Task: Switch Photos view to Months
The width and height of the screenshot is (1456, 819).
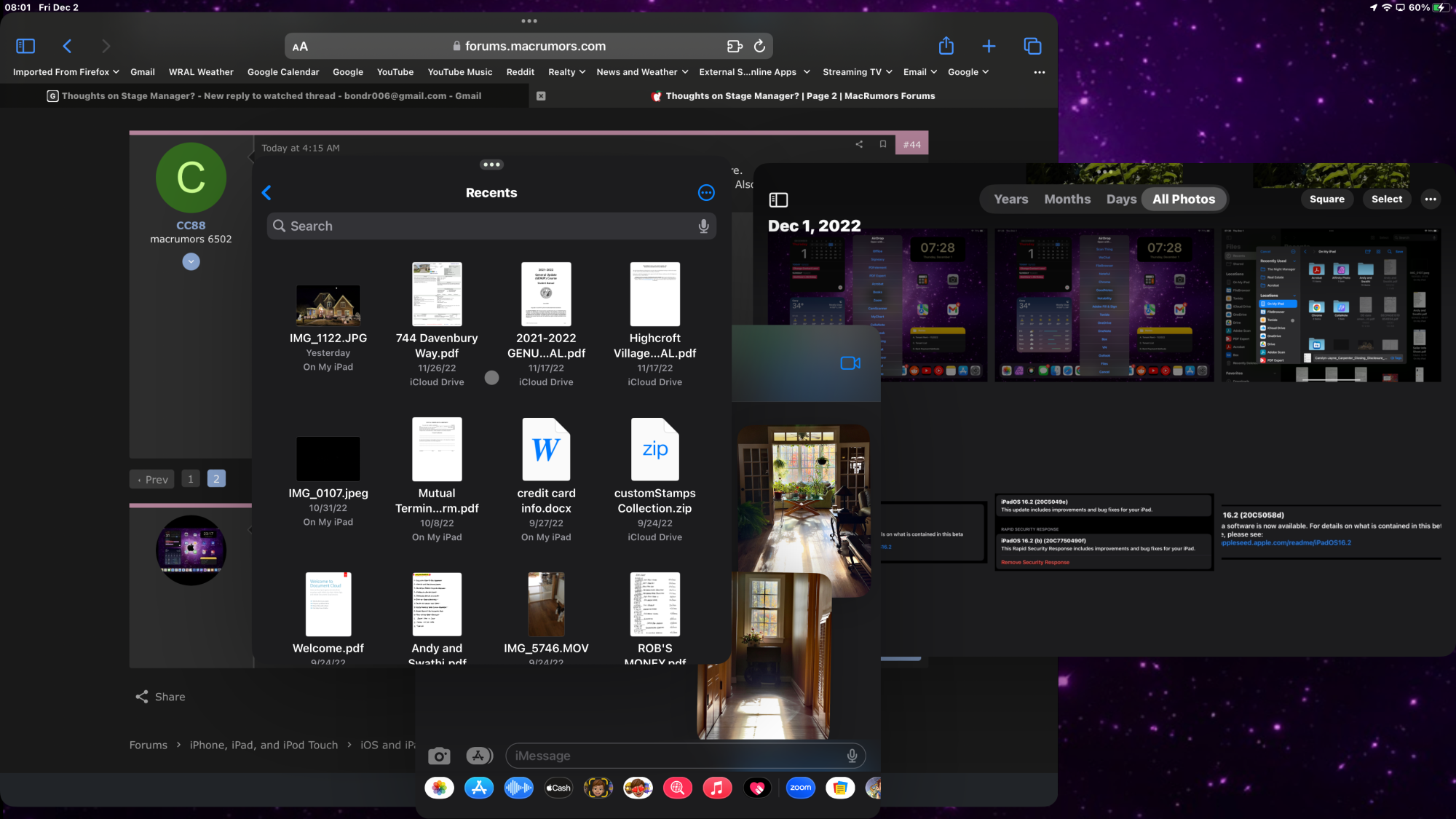Action: pos(1067,199)
